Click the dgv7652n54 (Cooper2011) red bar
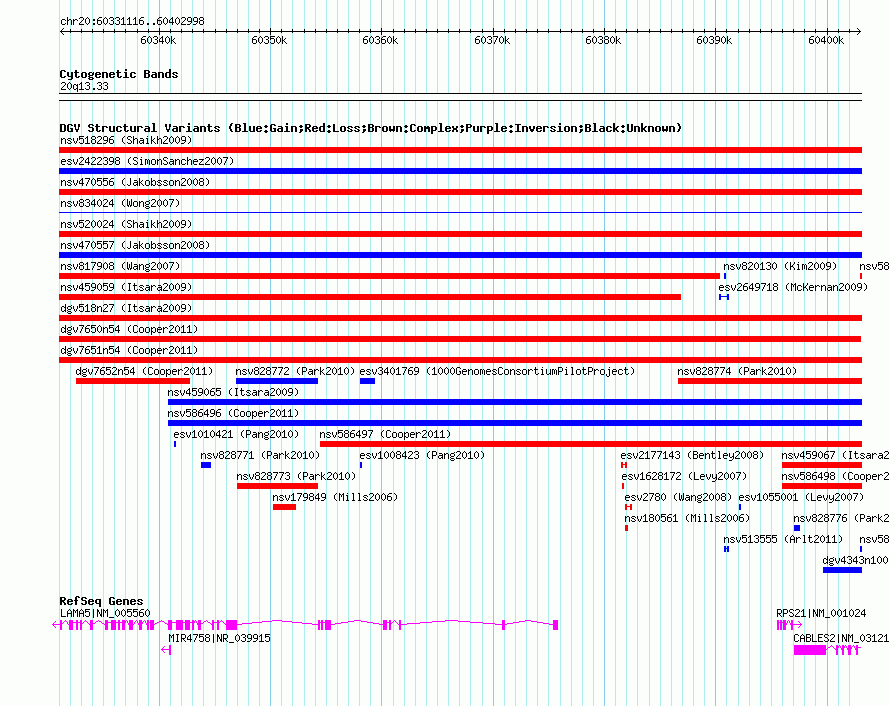The width and height of the screenshot is (890, 706). (133, 381)
